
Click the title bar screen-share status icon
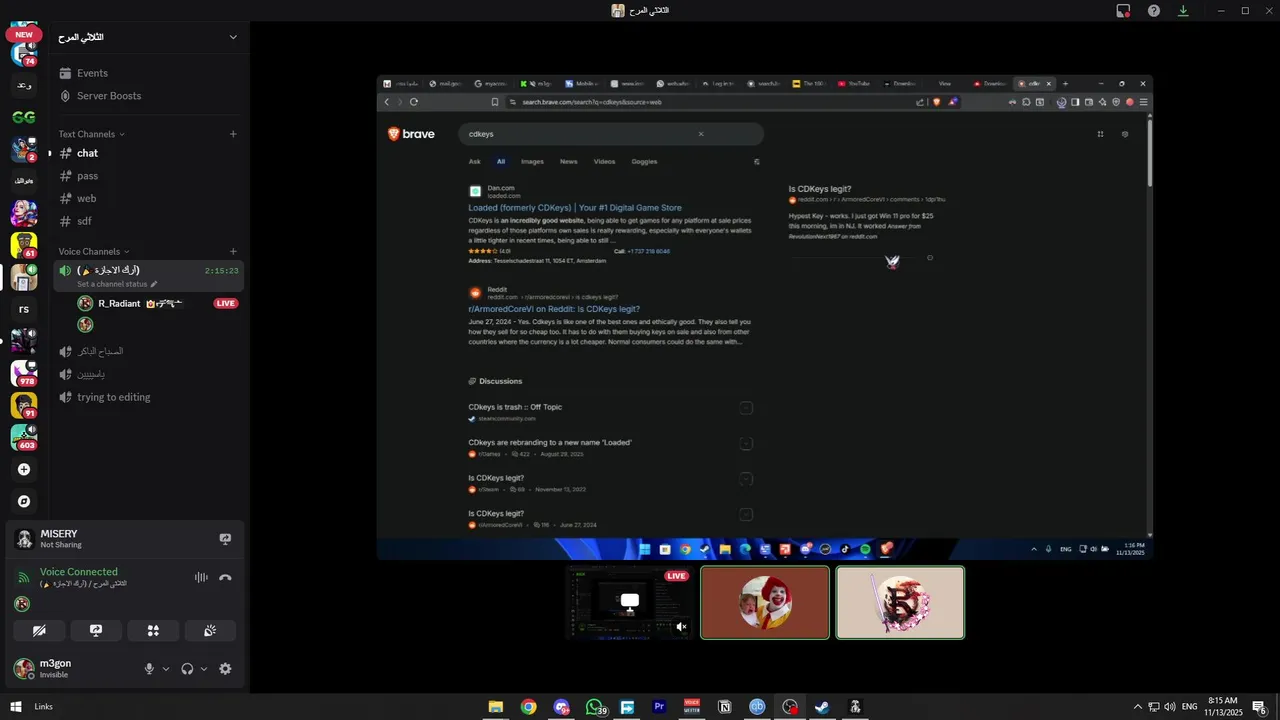pyautogui.click(x=1124, y=10)
